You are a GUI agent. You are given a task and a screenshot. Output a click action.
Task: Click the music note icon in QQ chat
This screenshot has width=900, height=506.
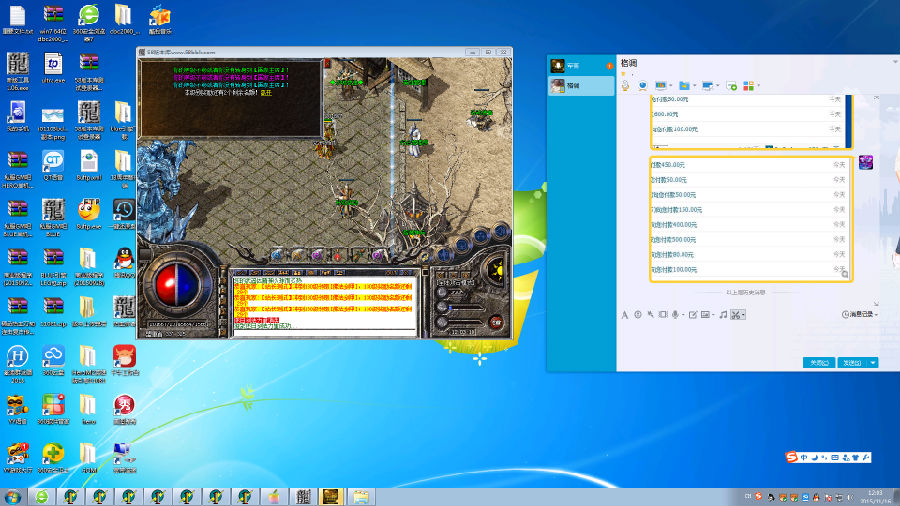(x=723, y=314)
